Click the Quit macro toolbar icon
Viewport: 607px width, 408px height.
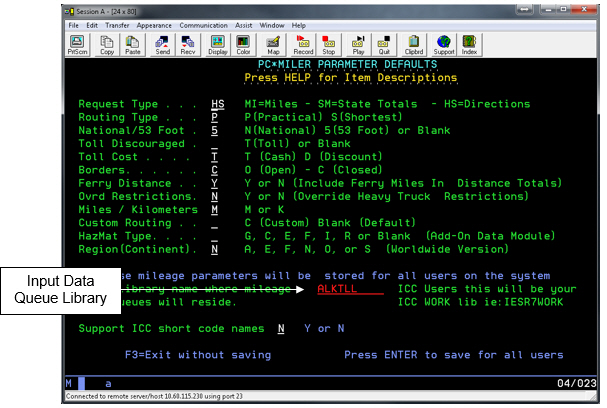(x=384, y=45)
